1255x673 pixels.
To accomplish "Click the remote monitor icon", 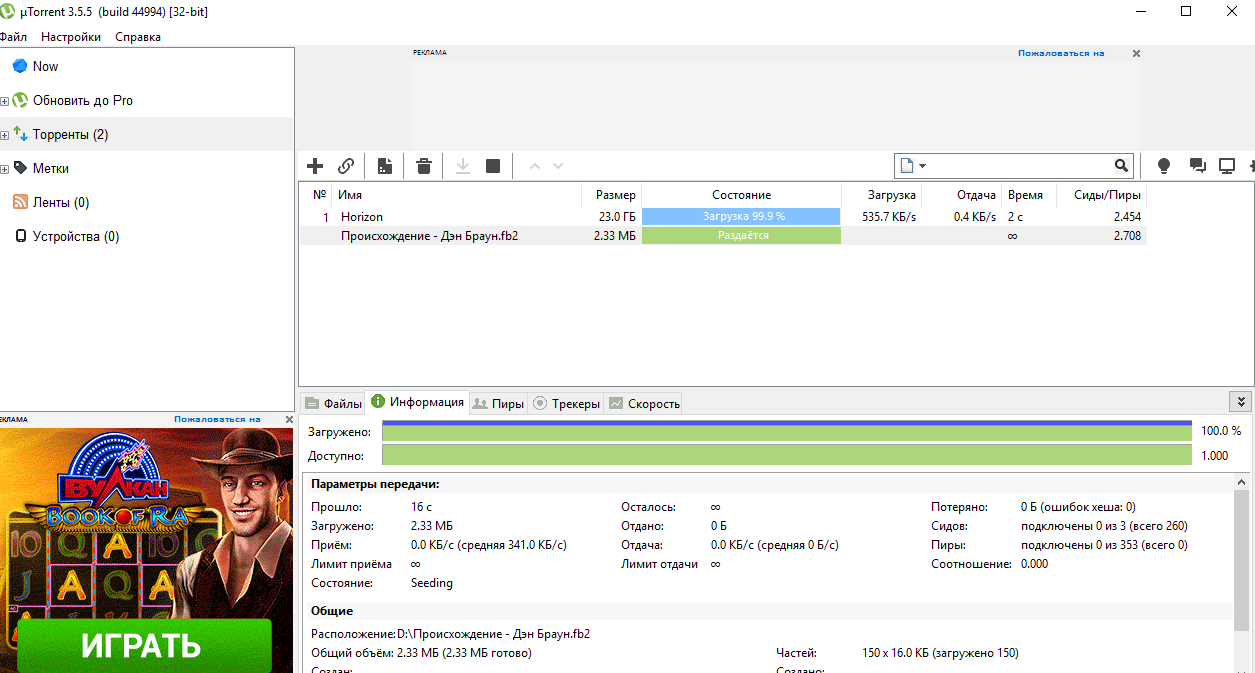I will (x=1227, y=166).
